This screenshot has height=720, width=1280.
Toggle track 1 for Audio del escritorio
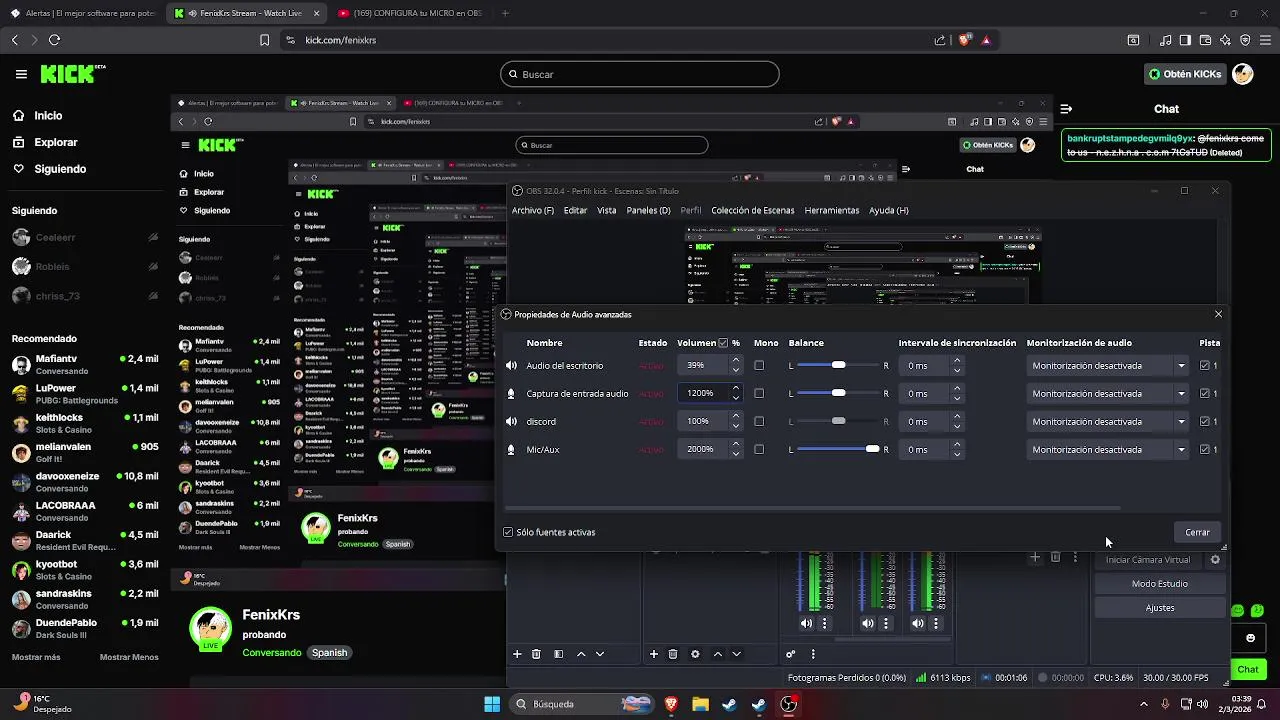(x=1204, y=366)
